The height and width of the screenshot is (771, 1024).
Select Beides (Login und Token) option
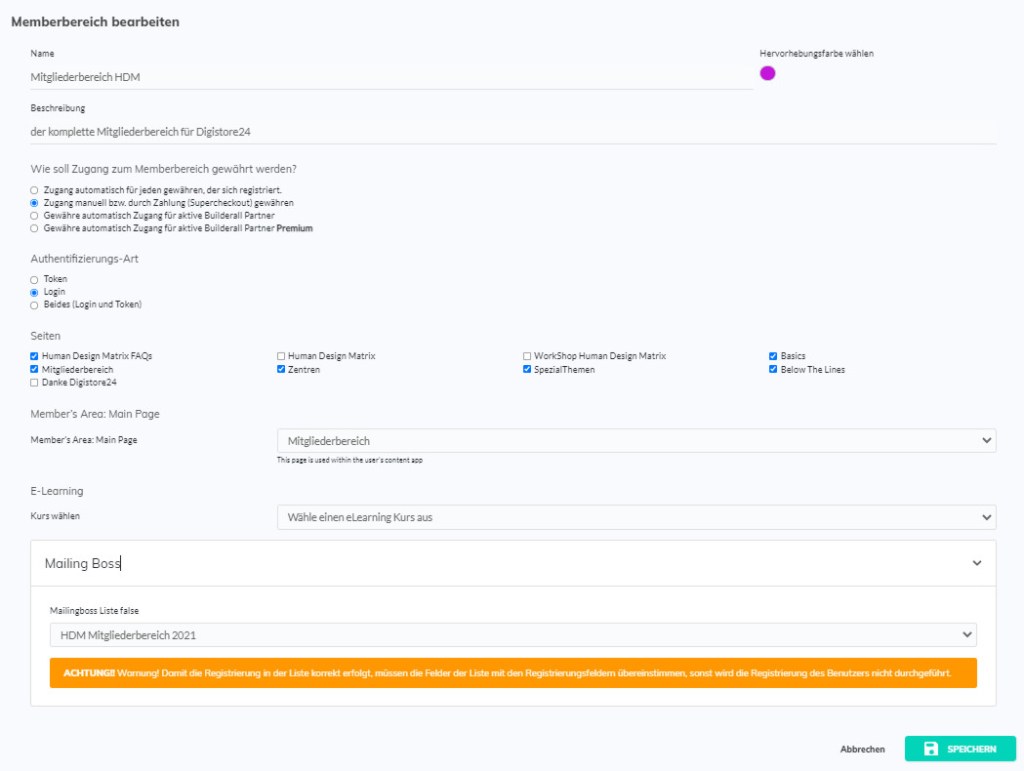[x=35, y=304]
